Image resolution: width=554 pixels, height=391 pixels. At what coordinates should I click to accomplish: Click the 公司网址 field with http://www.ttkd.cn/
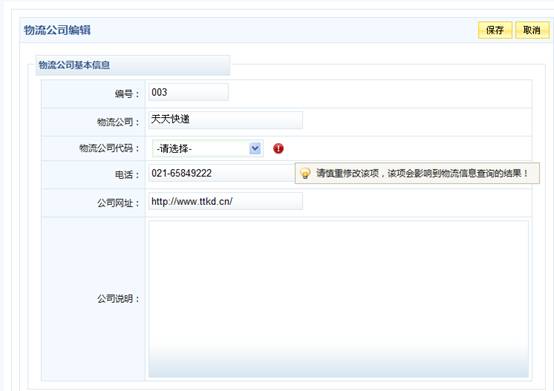click(x=225, y=201)
